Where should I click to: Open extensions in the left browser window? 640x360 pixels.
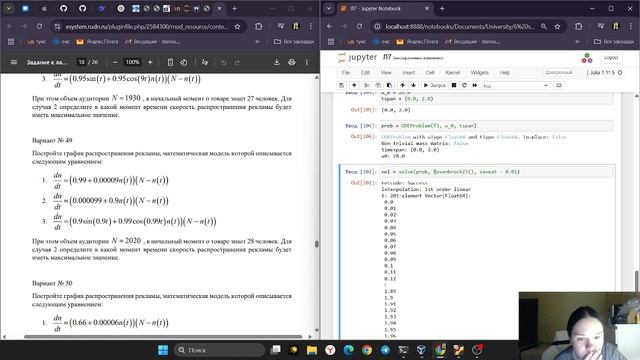point(258,27)
